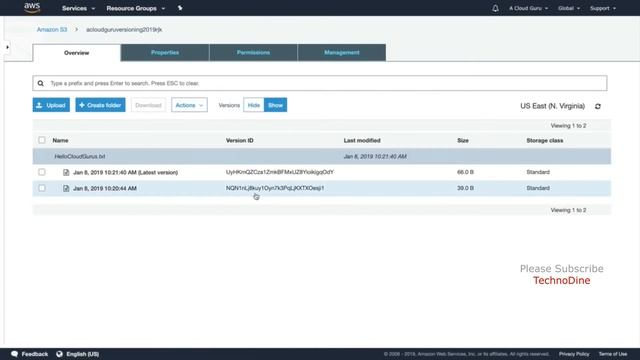The width and height of the screenshot is (640, 360).
Task: Open the A Cloud Guru account menu
Action: (528, 8)
